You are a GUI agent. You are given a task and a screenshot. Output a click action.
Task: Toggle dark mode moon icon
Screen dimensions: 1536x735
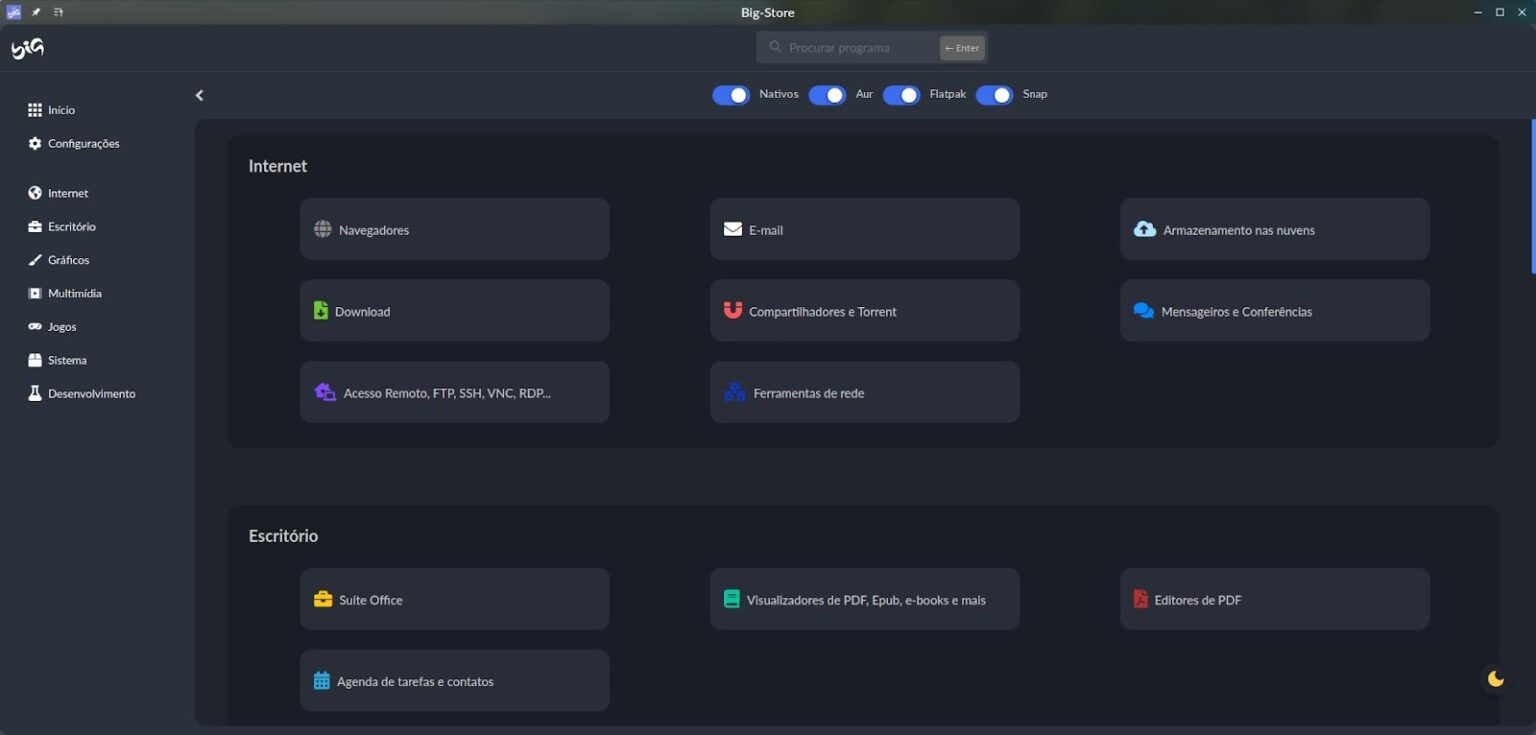point(1495,679)
